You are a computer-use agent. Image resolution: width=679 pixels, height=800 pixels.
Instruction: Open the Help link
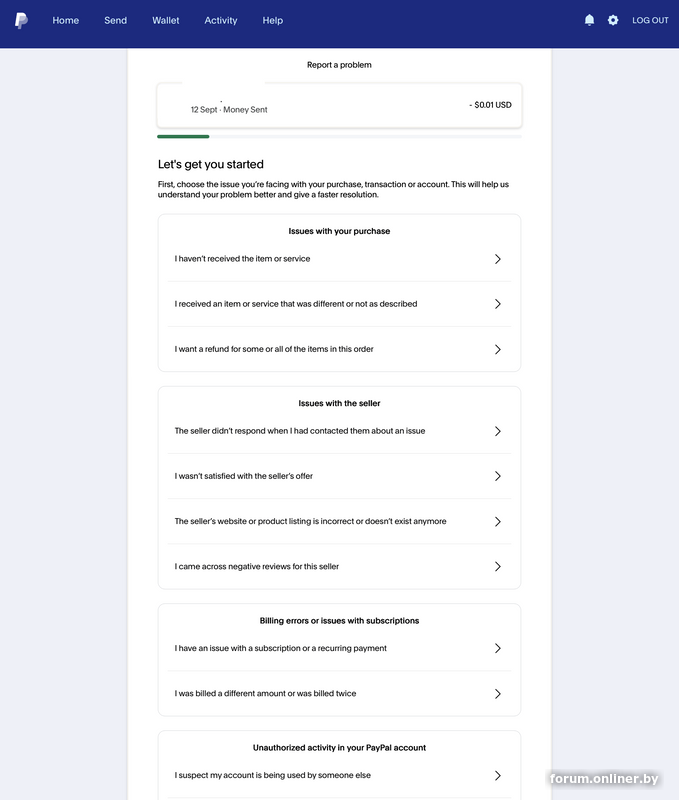(273, 20)
